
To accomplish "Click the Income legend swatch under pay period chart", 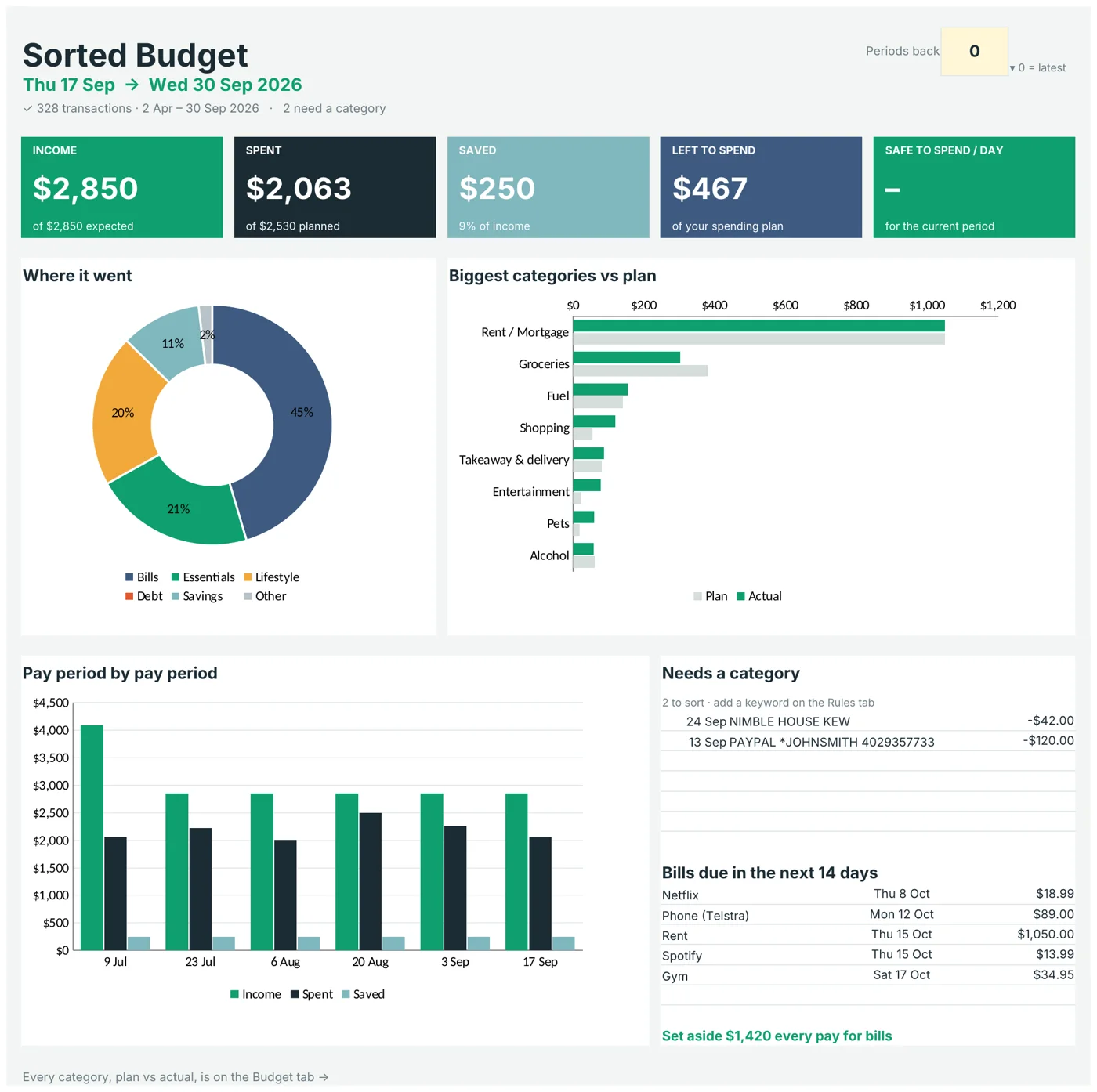I will (234, 995).
